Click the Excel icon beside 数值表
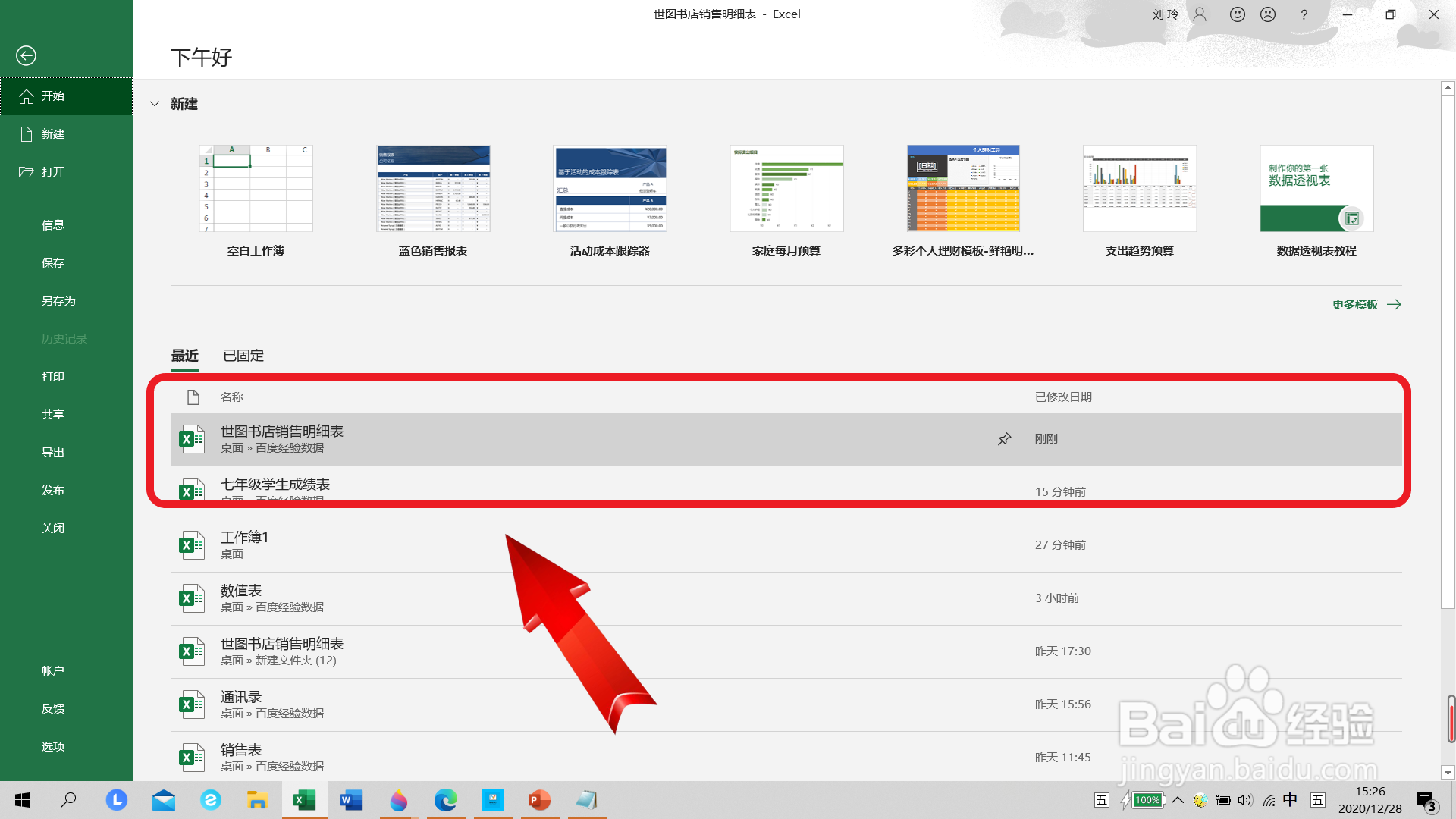The width and height of the screenshot is (1456, 819). pos(191,598)
